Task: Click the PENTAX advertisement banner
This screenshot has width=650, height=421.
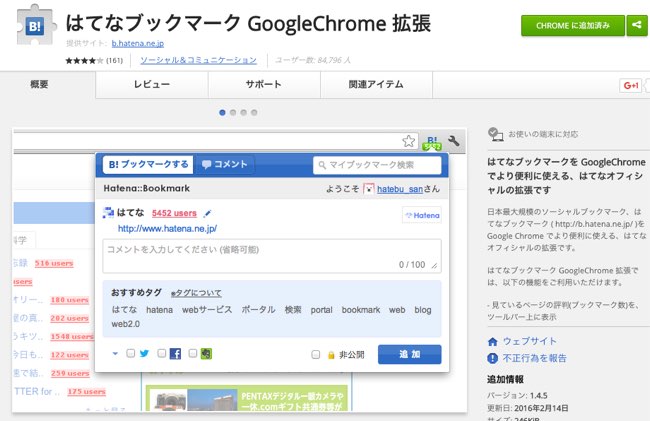Action: click(246, 399)
